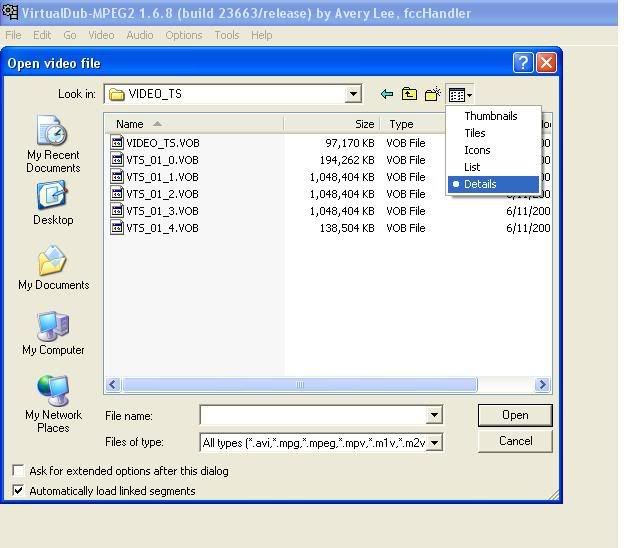Click the VTS_01_2.VOB file icon
Screen dimensions: 640x548
117,194
